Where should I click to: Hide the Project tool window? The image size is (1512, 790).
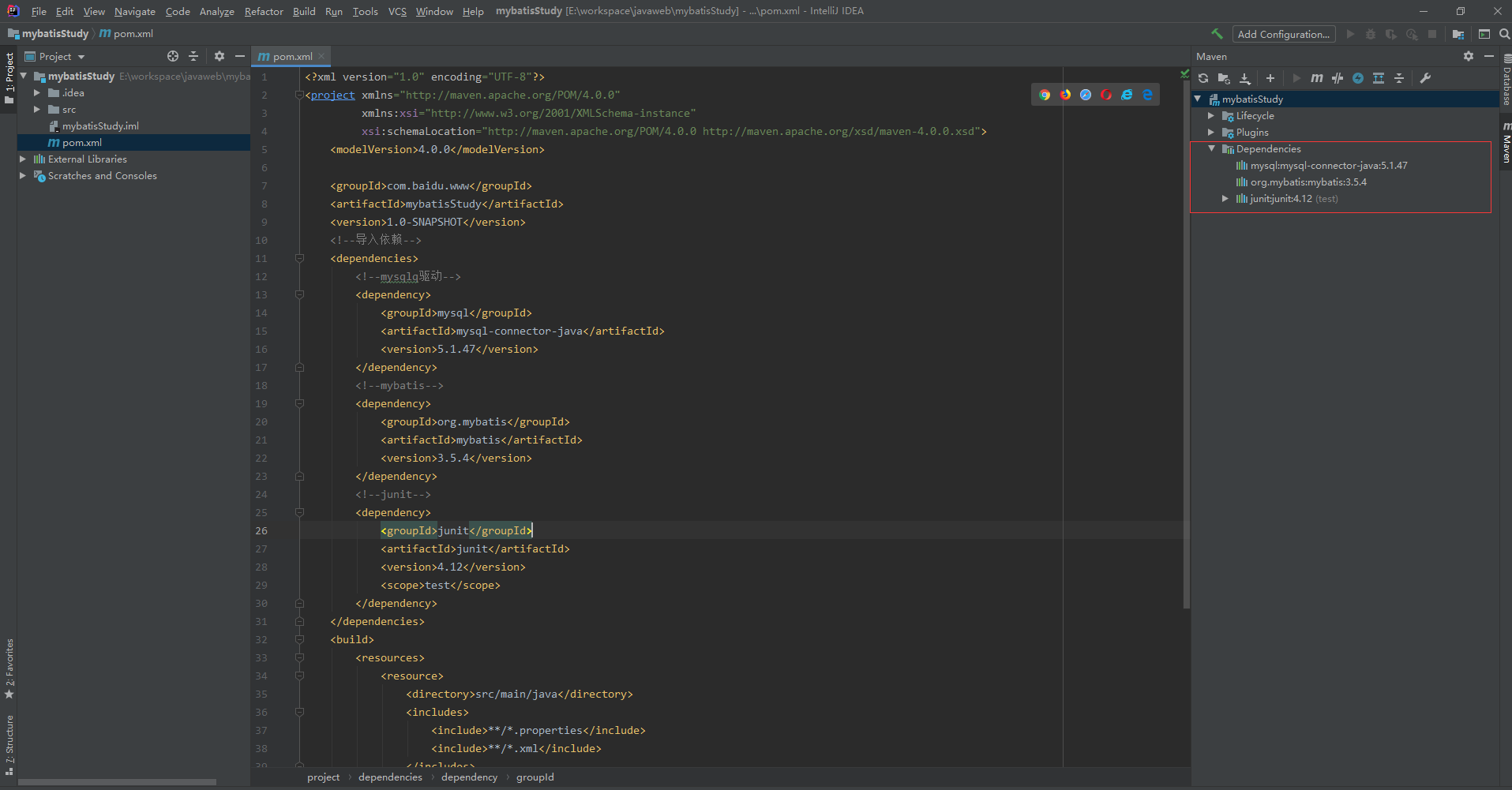pos(240,56)
